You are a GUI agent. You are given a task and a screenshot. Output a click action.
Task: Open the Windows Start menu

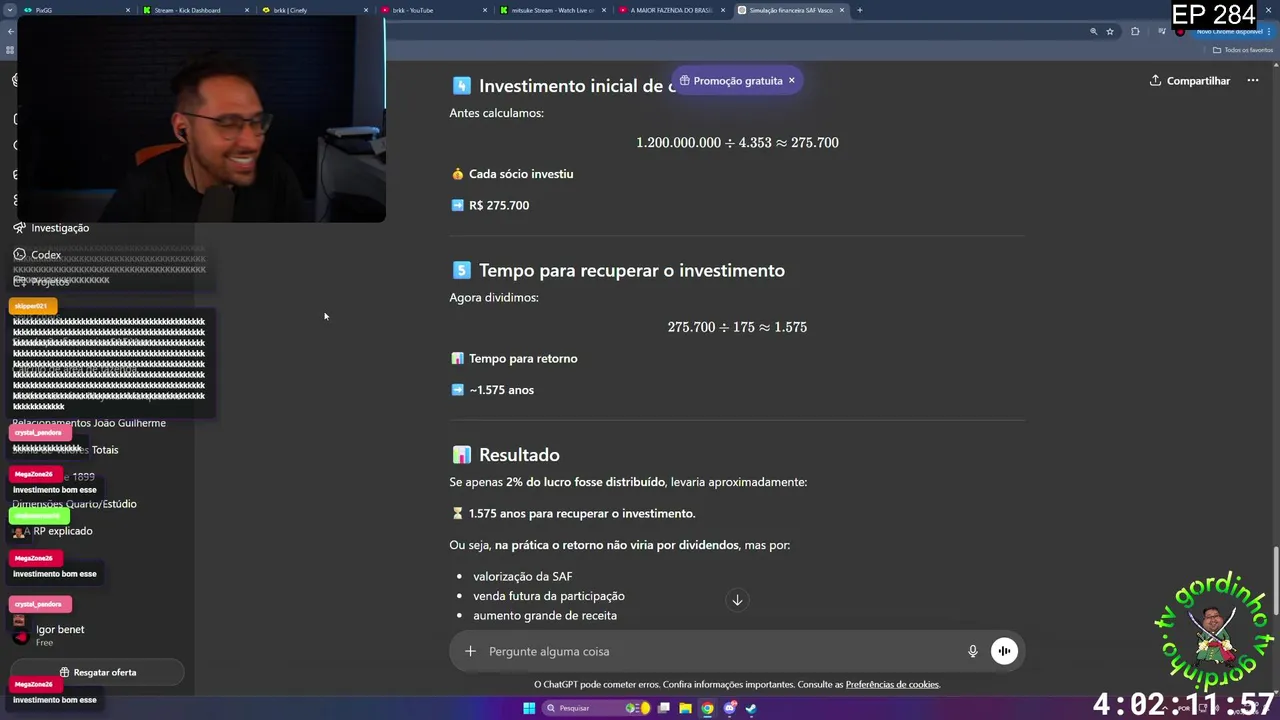(x=529, y=708)
